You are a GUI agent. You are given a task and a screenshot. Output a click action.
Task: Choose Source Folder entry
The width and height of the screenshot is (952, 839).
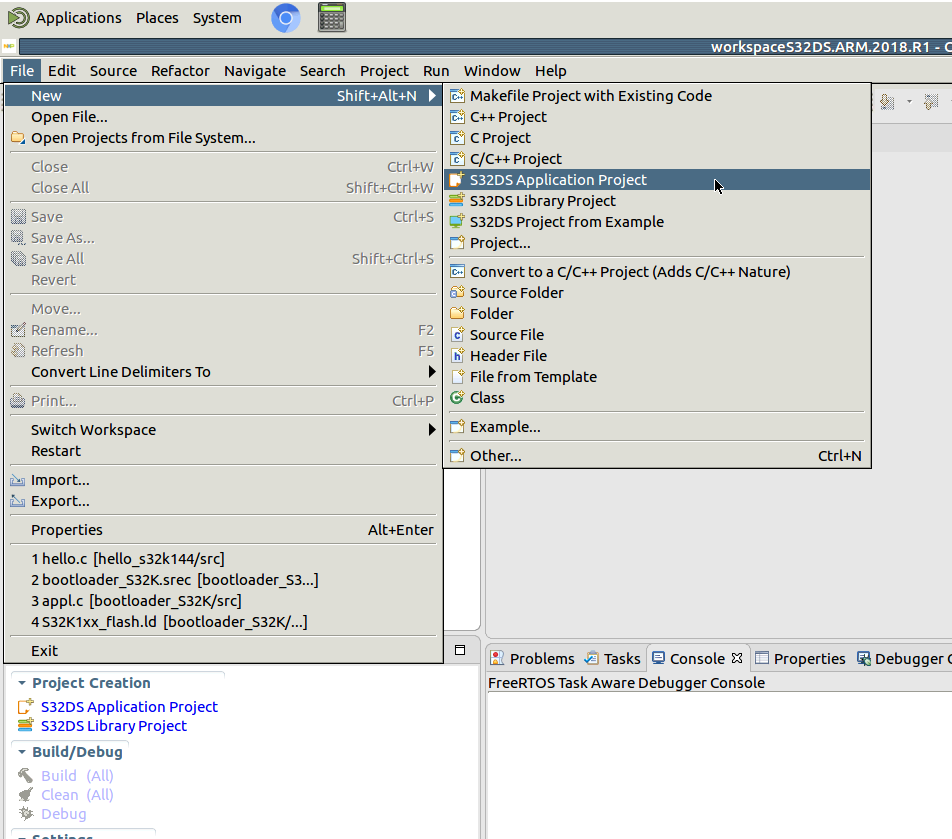pos(658,293)
